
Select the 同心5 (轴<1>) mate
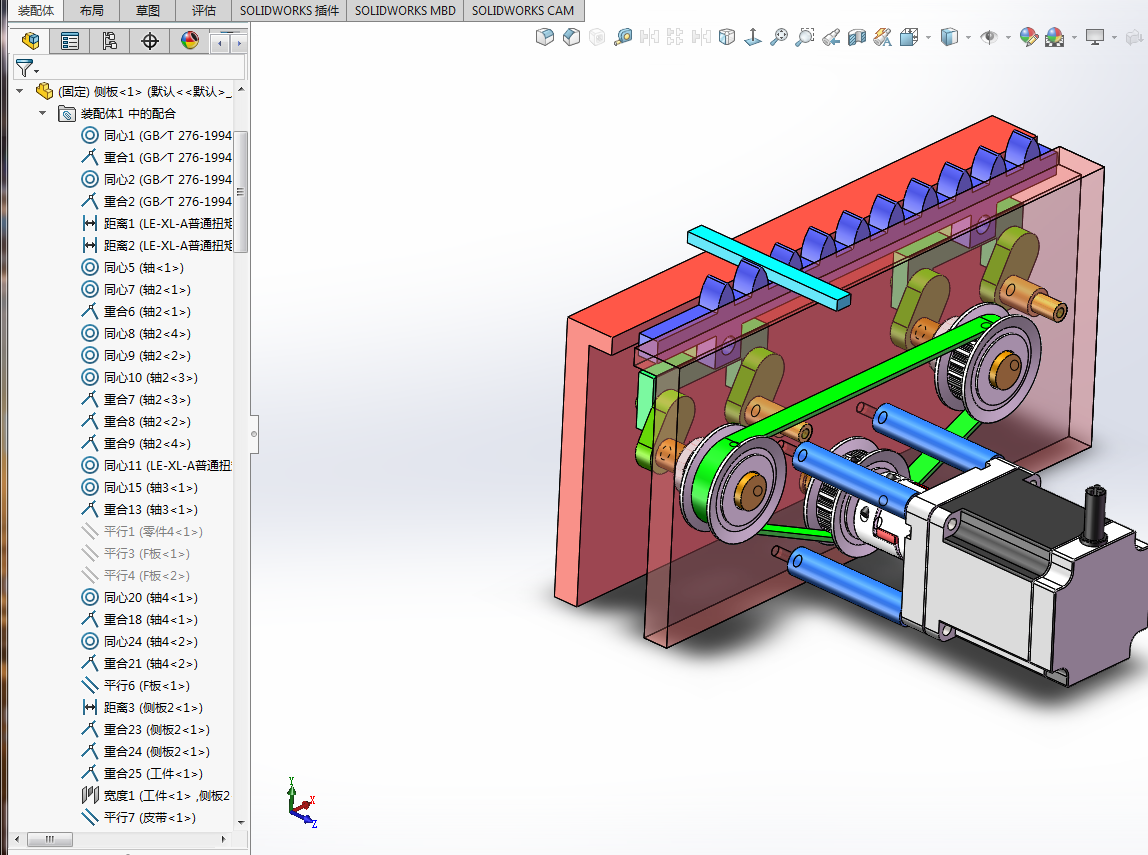pyautogui.click(x=143, y=268)
